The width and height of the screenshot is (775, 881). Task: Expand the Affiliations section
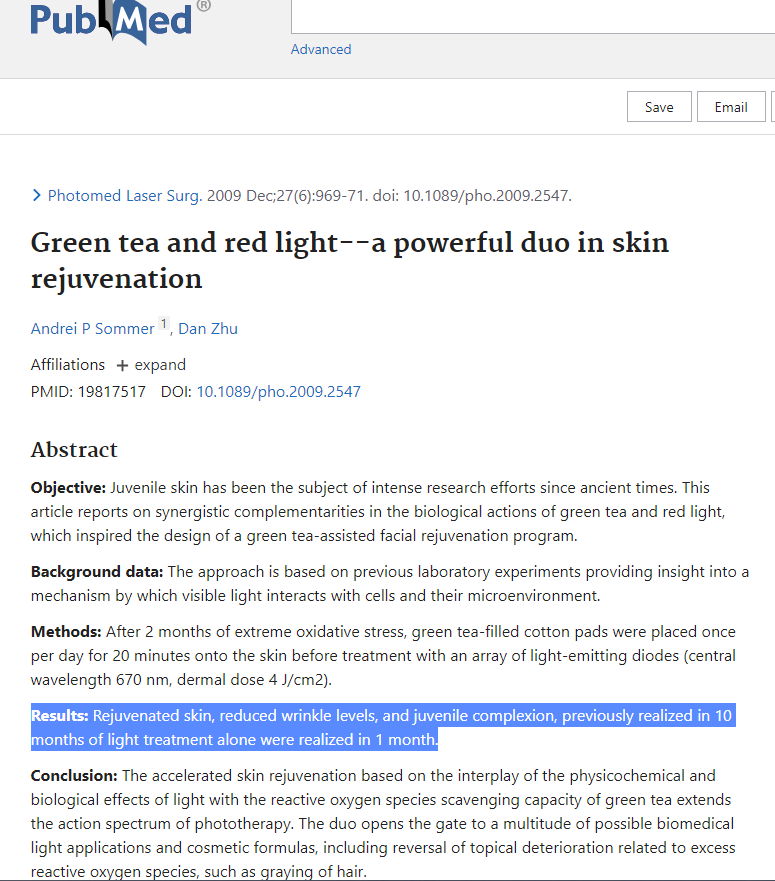pyautogui.click(x=151, y=365)
